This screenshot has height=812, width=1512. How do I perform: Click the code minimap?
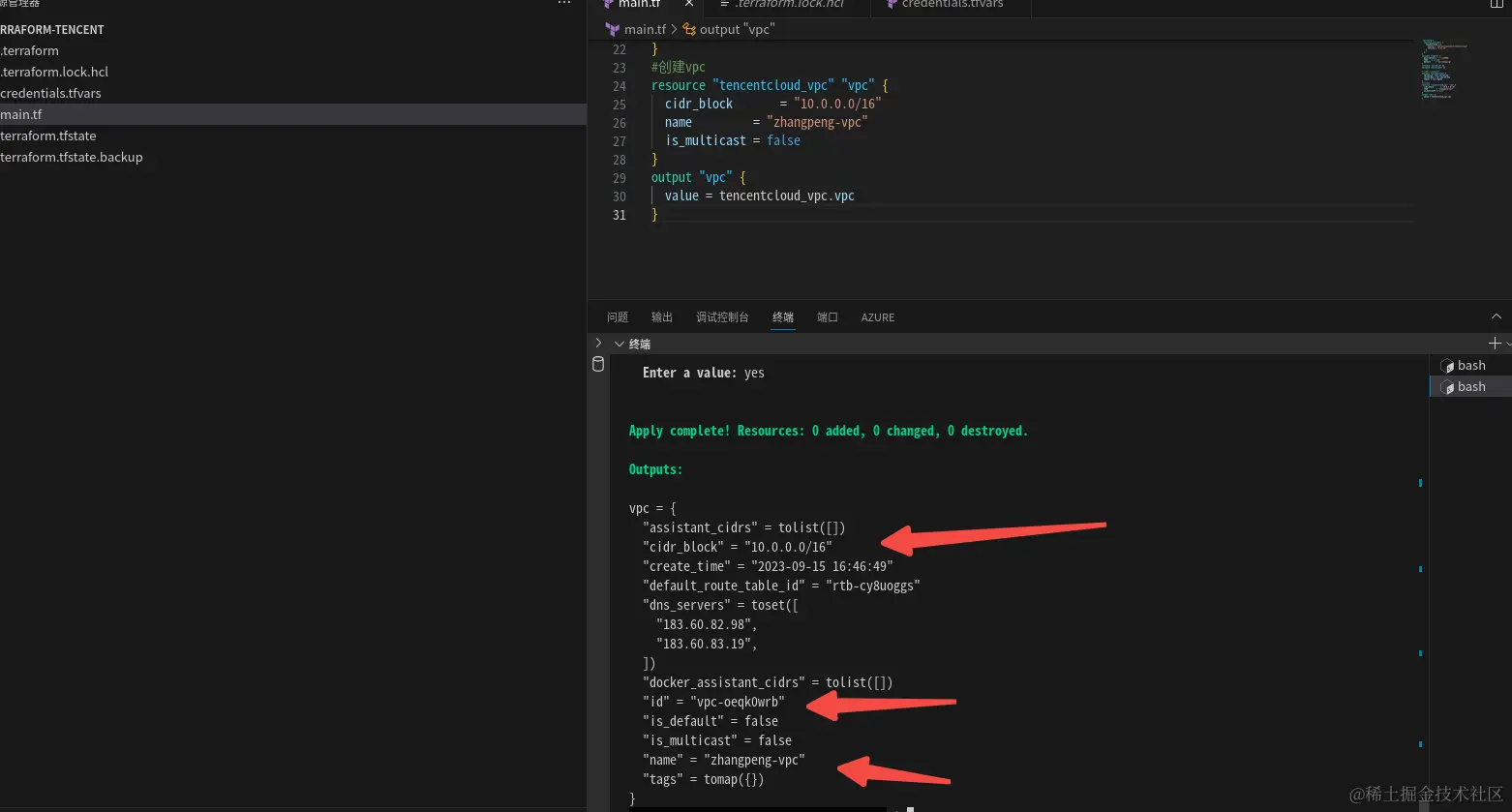coord(1443,69)
